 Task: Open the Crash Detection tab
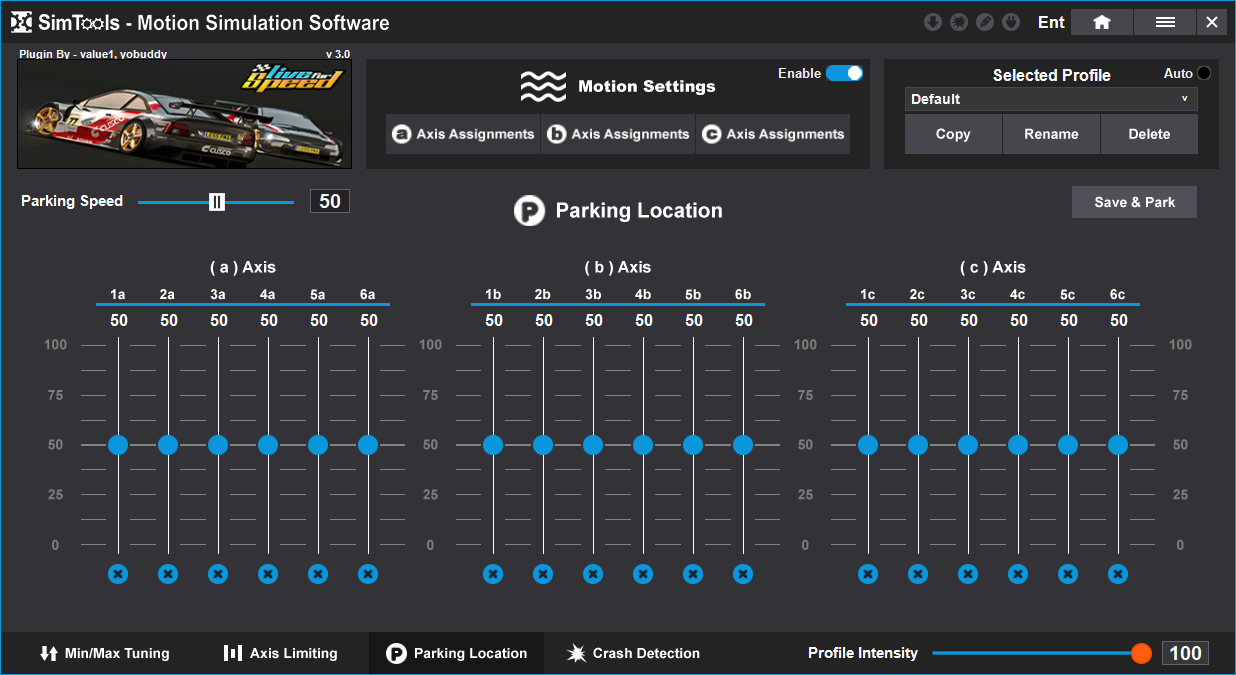[x=633, y=653]
